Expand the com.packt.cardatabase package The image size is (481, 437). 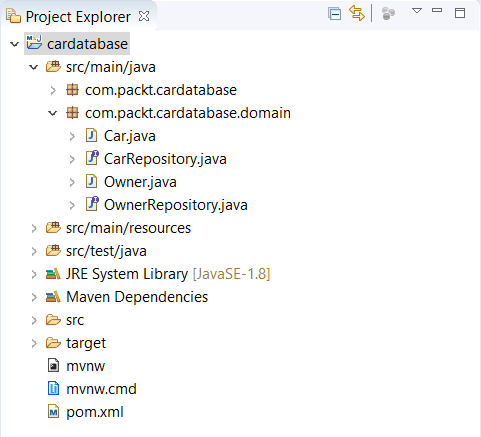53,90
